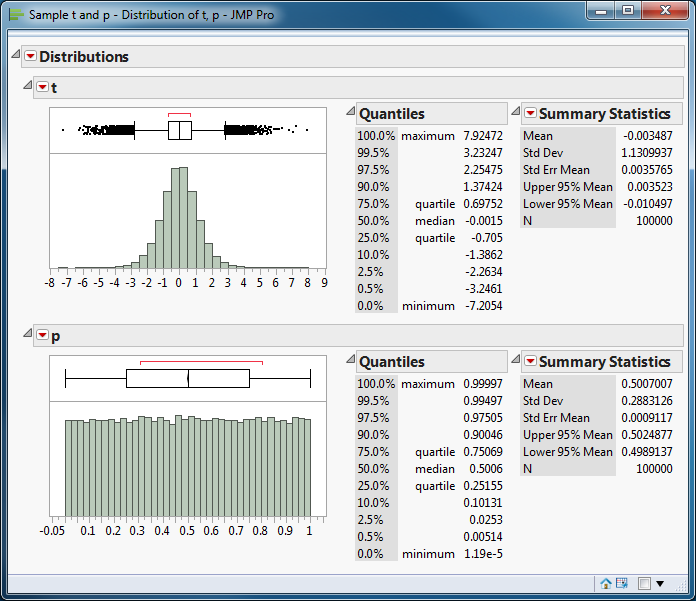Select the tallest histogram bar of t
This screenshot has height=601, width=696.
(x=183, y=218)
